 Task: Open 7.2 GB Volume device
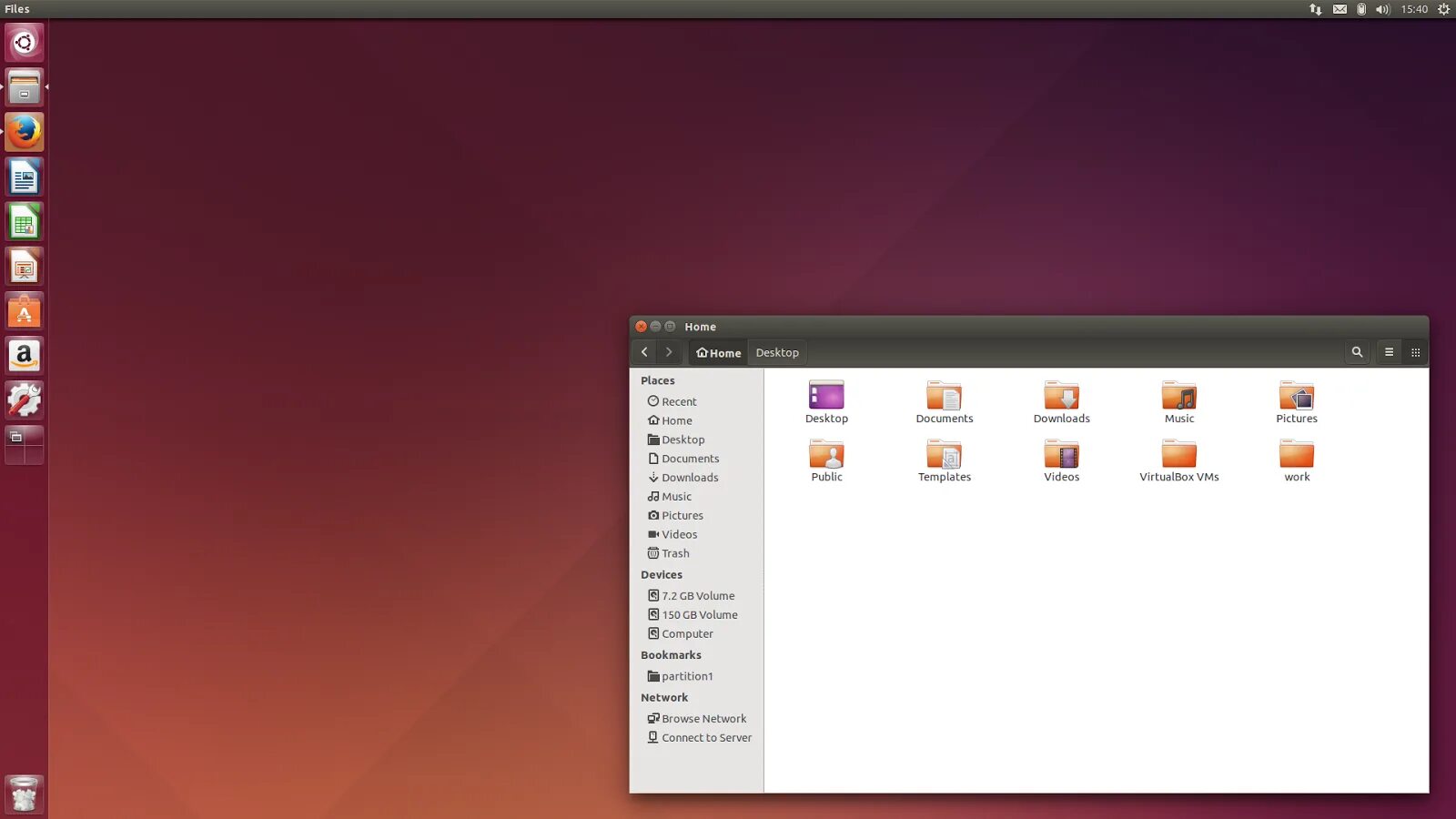click(x=691, y=596)
